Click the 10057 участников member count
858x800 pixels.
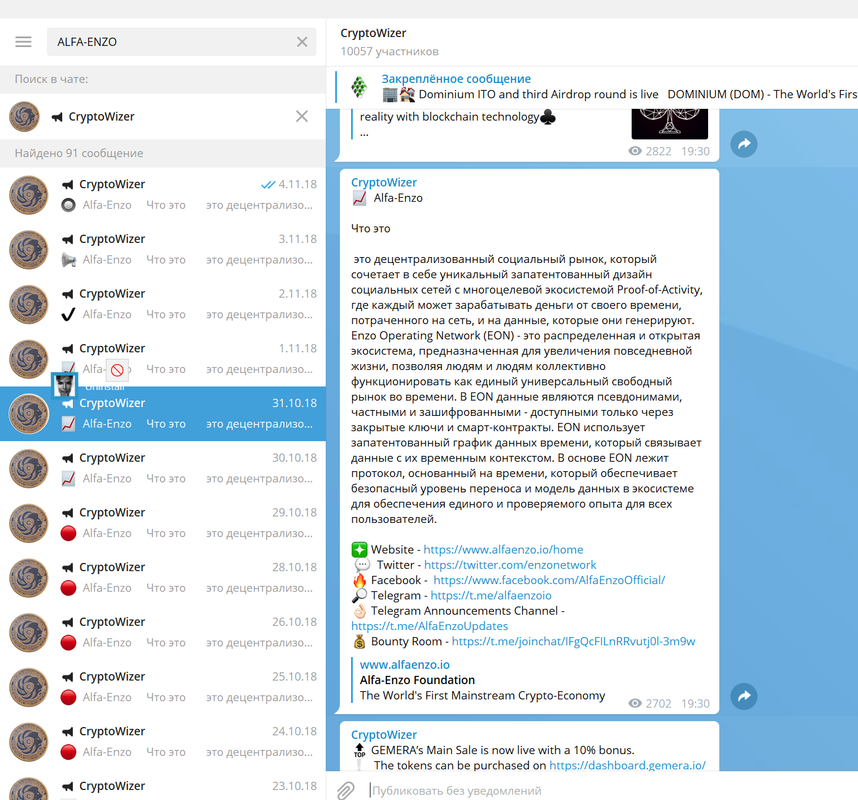[x=390, y=51]
